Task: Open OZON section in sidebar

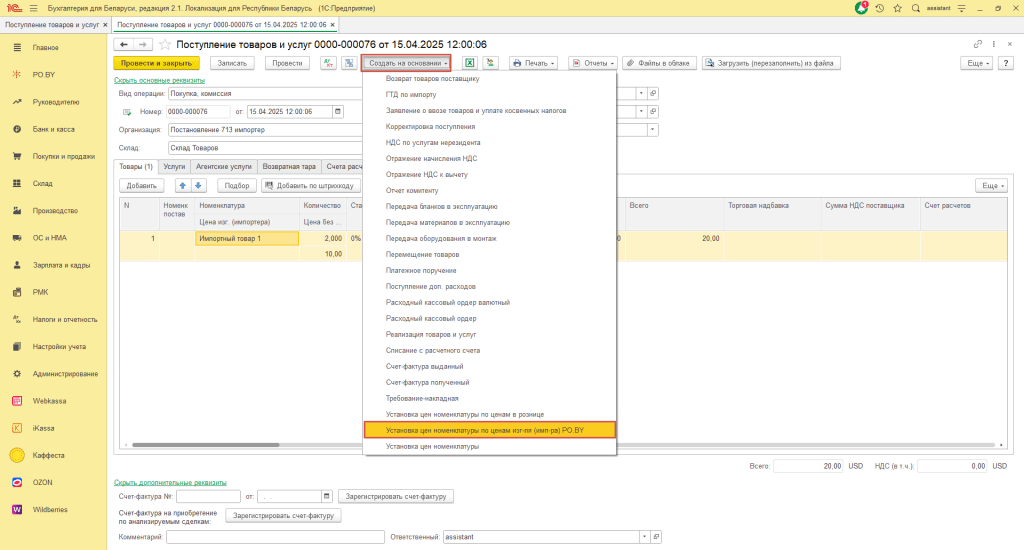Action: click(x=42, y=482)
